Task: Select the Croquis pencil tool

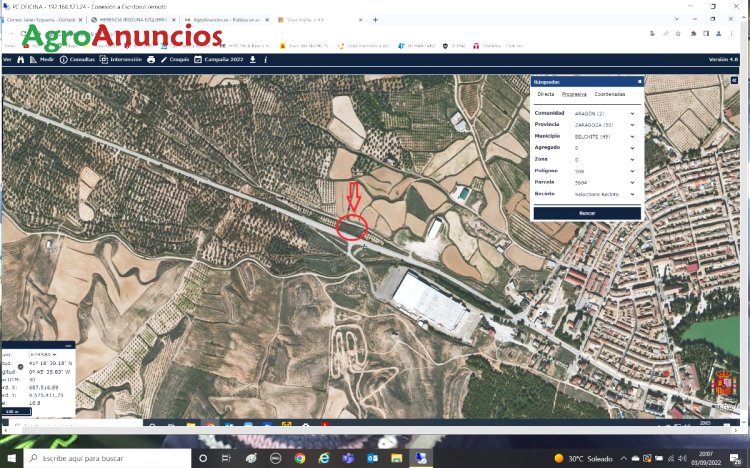Action: [174, 60]
